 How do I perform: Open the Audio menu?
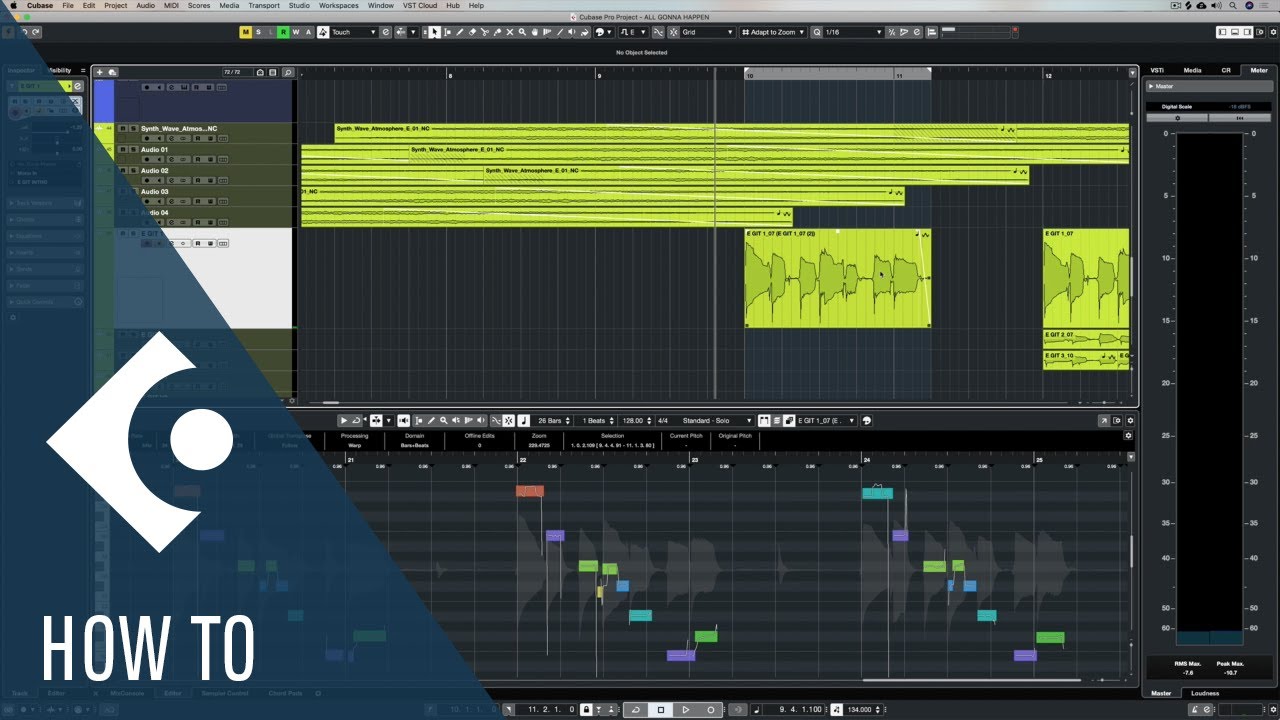pyautogui.click(x=145, y=5)
